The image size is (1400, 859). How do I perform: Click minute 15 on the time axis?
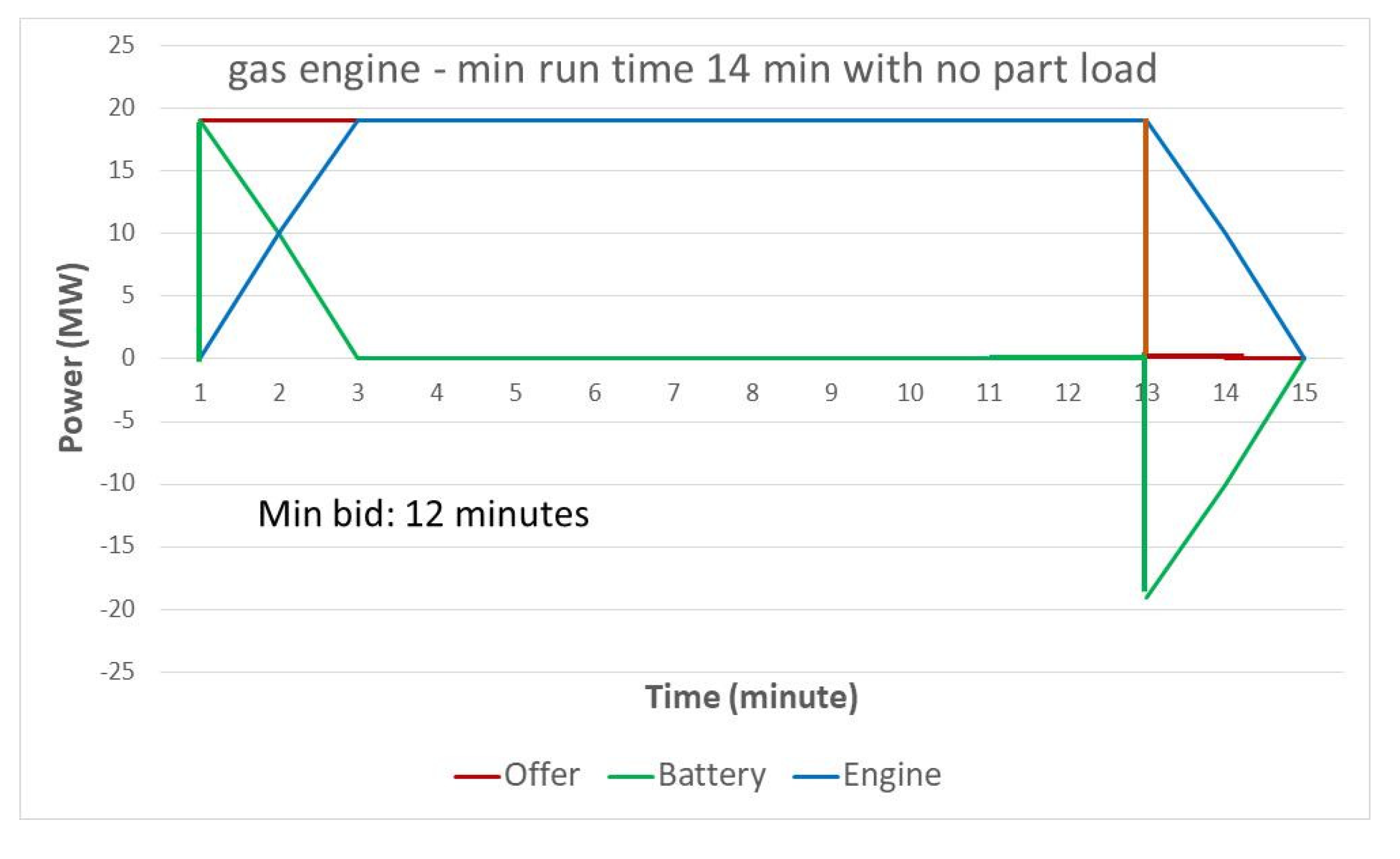[1305, 393]
